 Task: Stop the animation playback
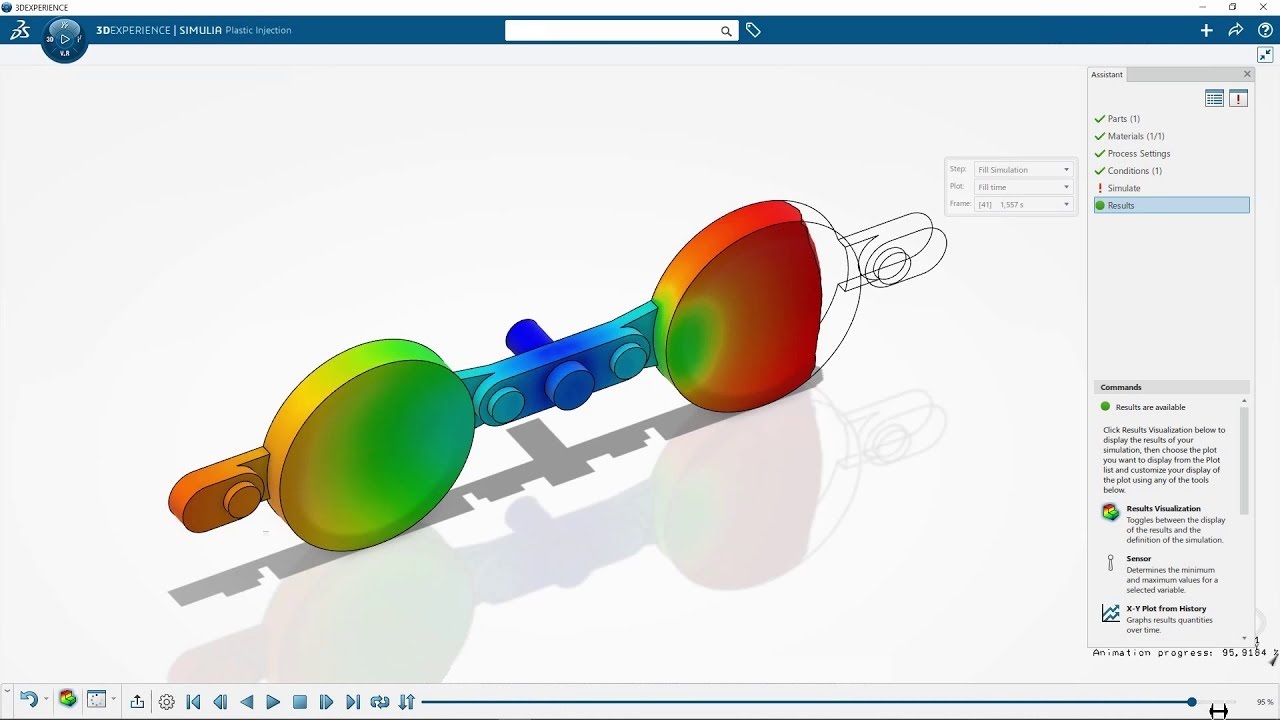300,702
